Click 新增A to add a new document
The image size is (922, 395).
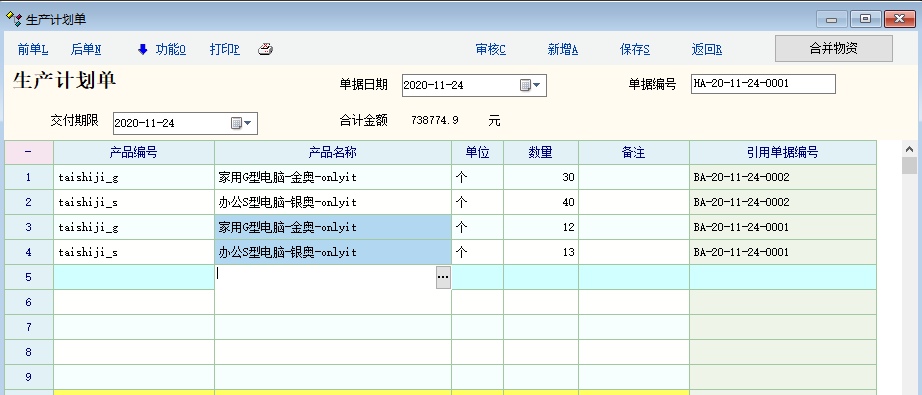tap(563, 49)
